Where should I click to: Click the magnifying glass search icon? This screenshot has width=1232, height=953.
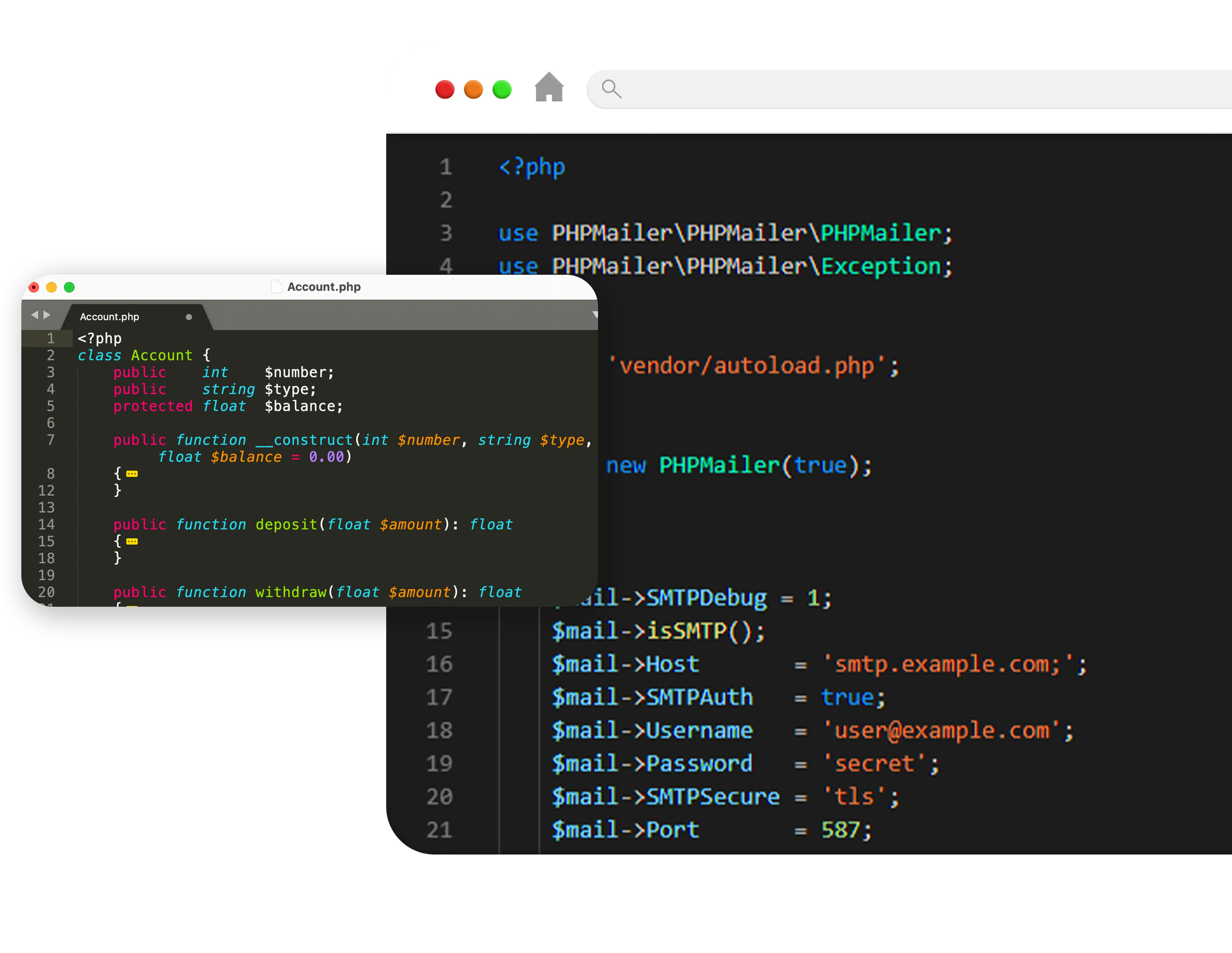click(611, 89)
